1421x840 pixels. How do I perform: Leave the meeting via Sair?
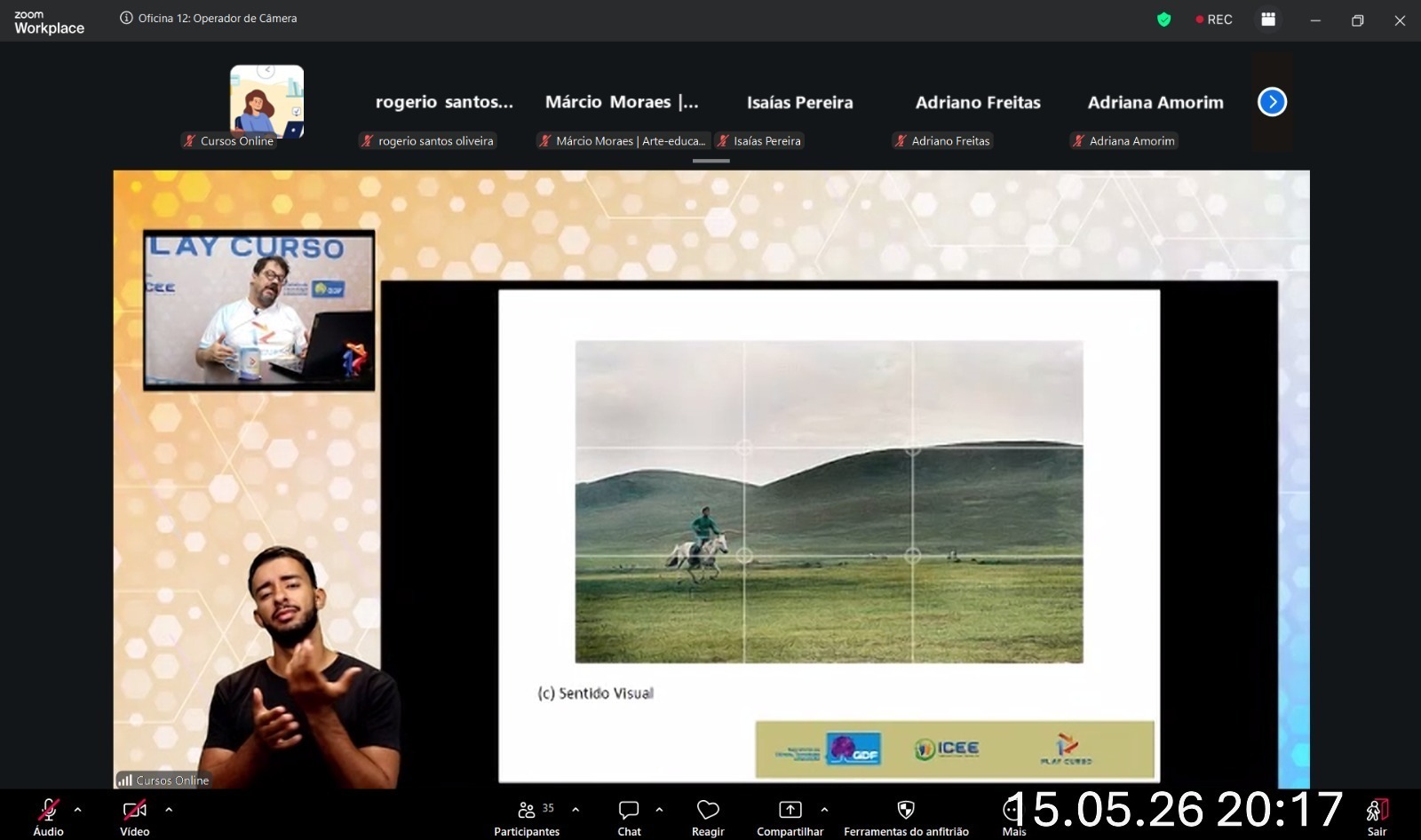click(1377, 817)
